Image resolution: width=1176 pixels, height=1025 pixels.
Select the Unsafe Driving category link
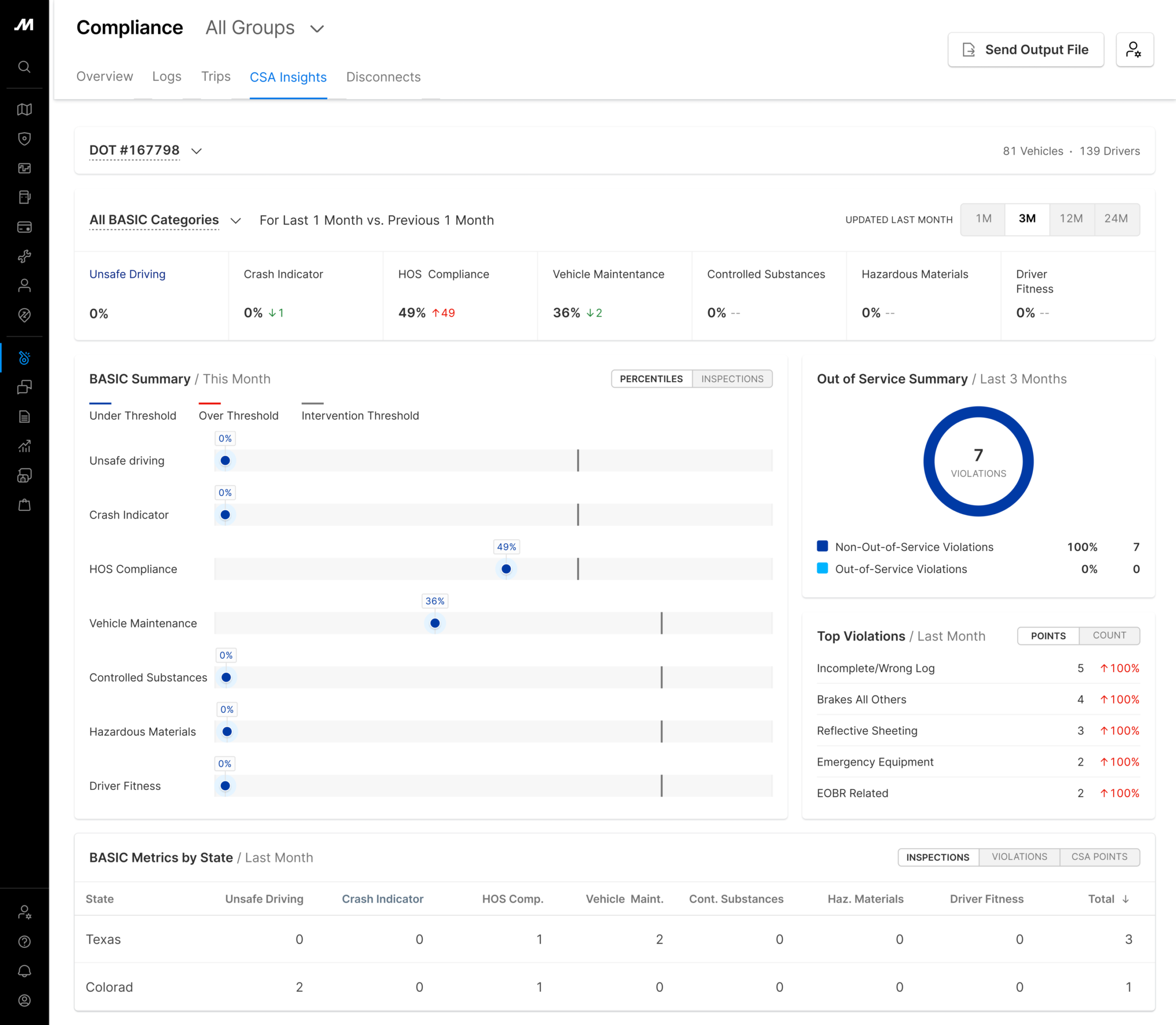click(x=127, y=274)
